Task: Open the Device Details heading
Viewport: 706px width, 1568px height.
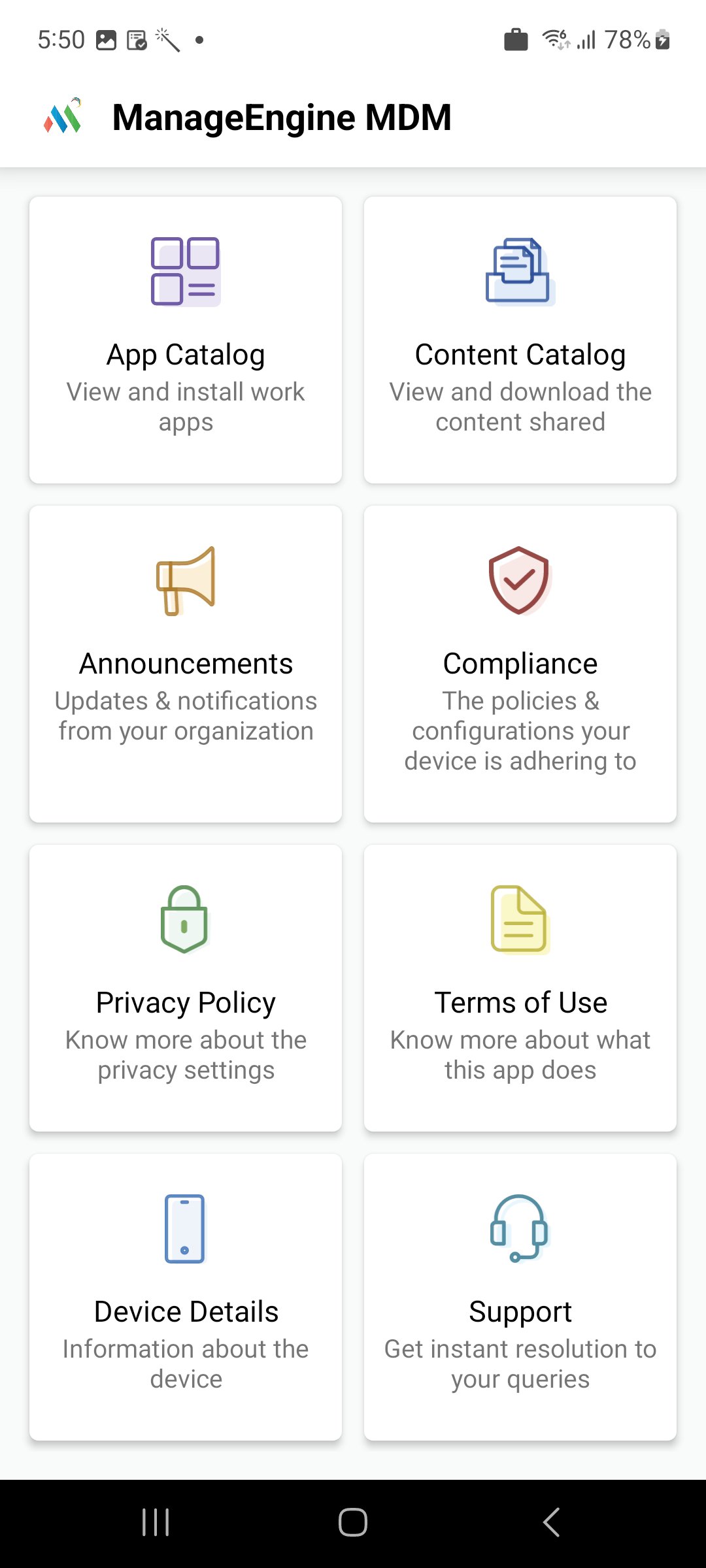Action: [x=186, y=1312]
